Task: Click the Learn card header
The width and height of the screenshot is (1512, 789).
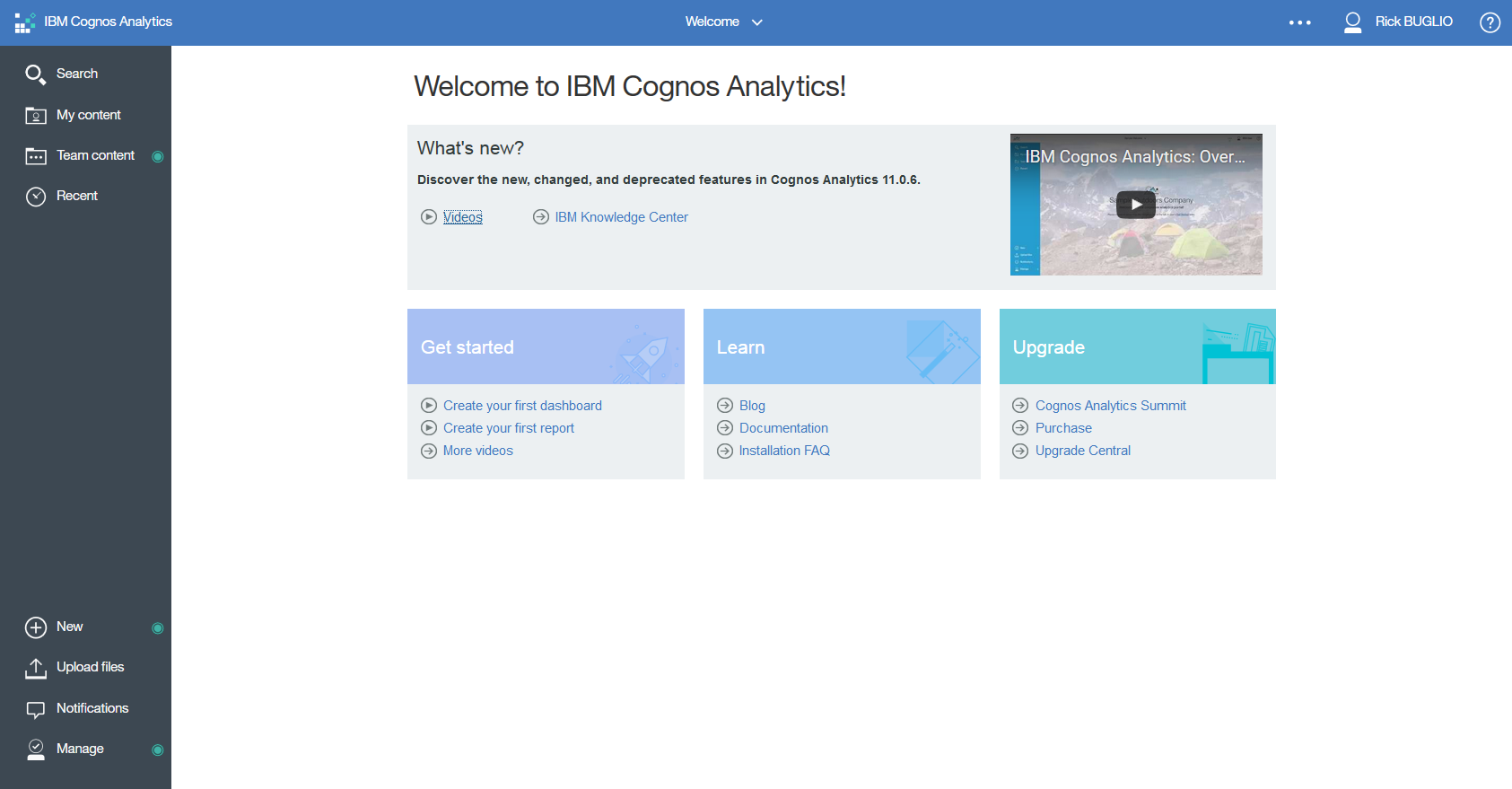Action: tap(842, 346)
